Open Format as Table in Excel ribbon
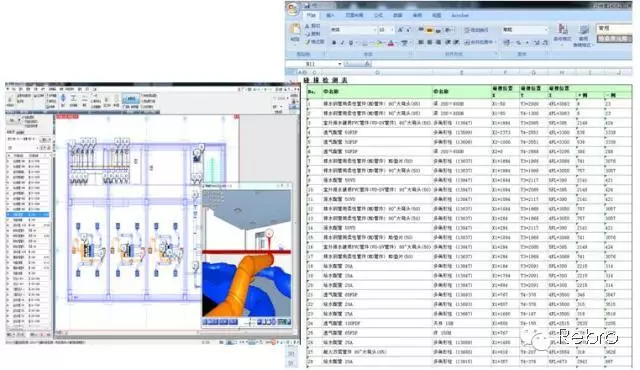Image resolution: width=640 pixels, height=370 pixels. [x=583, y=35]
